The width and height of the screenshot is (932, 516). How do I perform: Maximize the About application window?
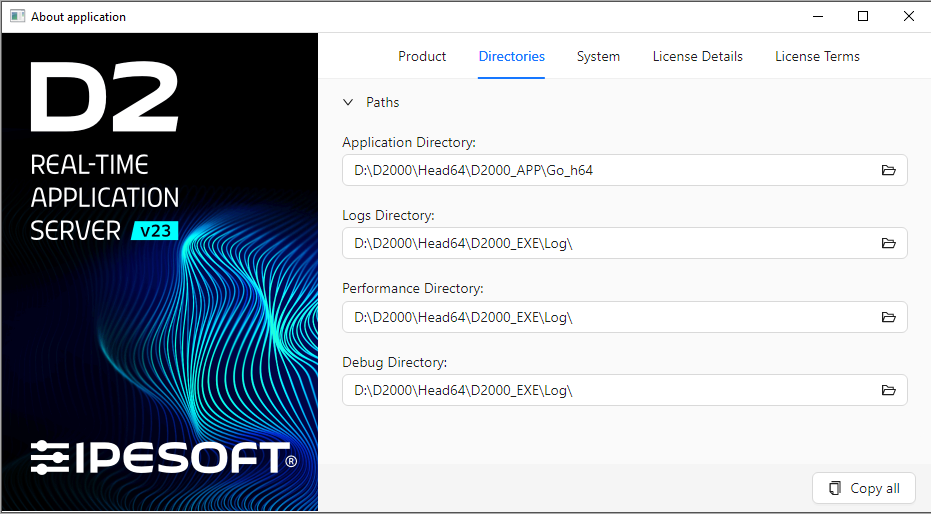click(x=863, y=16)
